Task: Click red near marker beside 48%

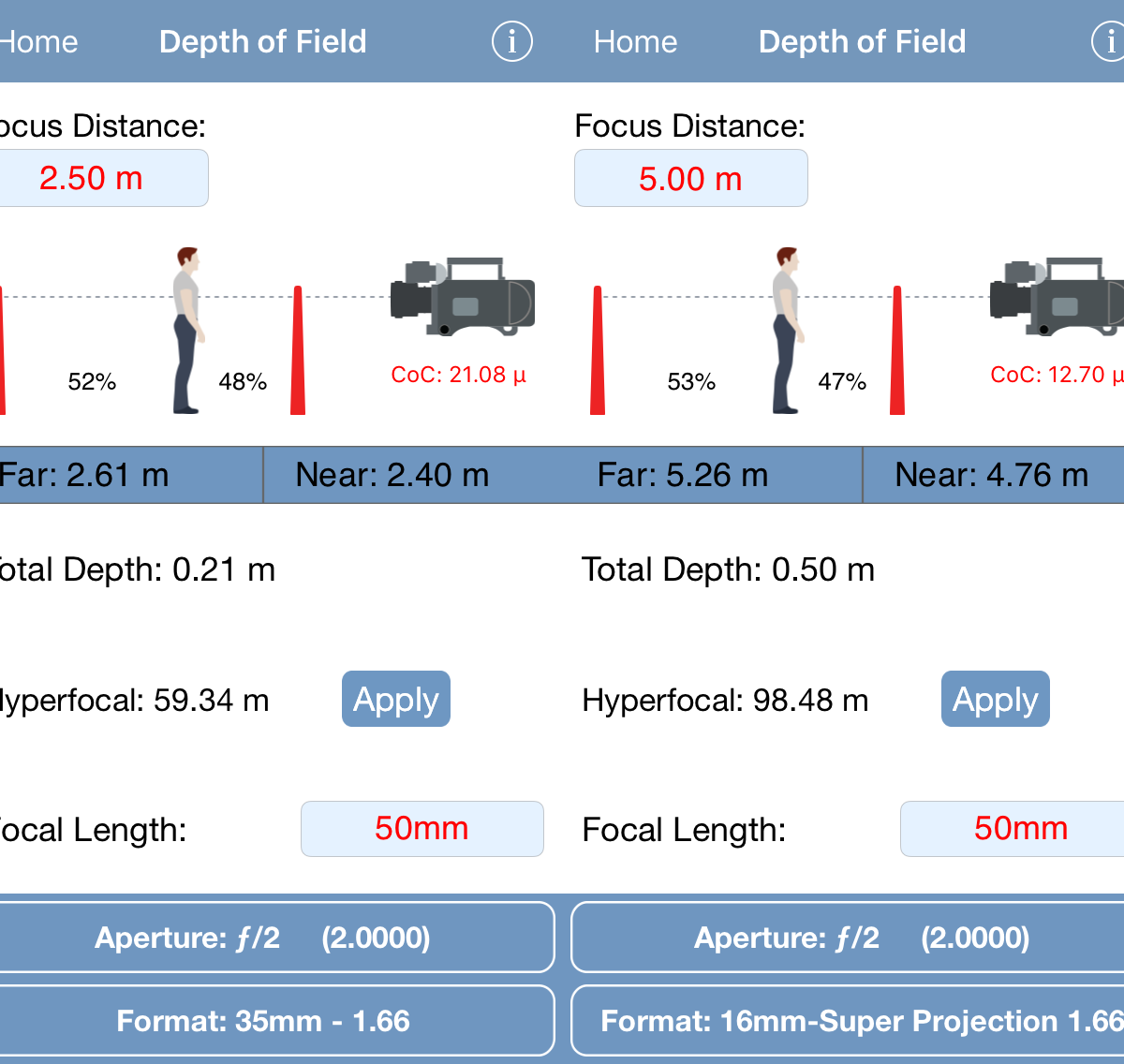Action: pos(298,349)
